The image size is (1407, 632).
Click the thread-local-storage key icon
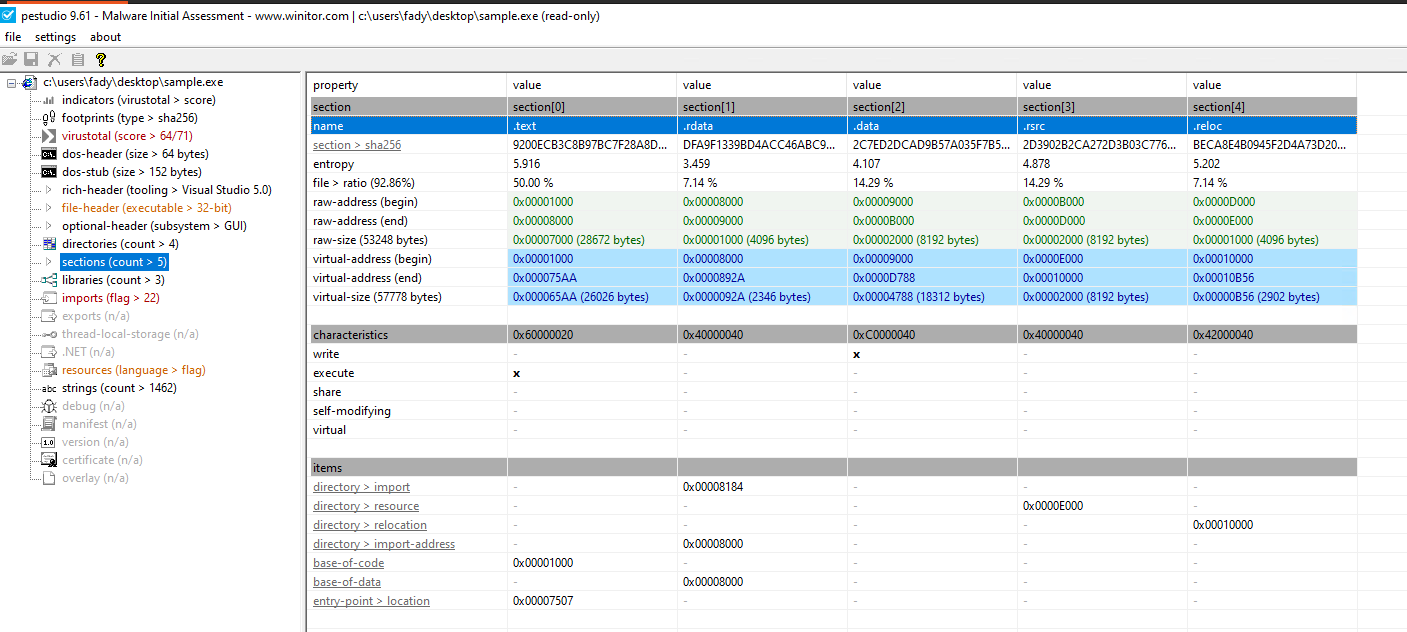click(48, 334)
